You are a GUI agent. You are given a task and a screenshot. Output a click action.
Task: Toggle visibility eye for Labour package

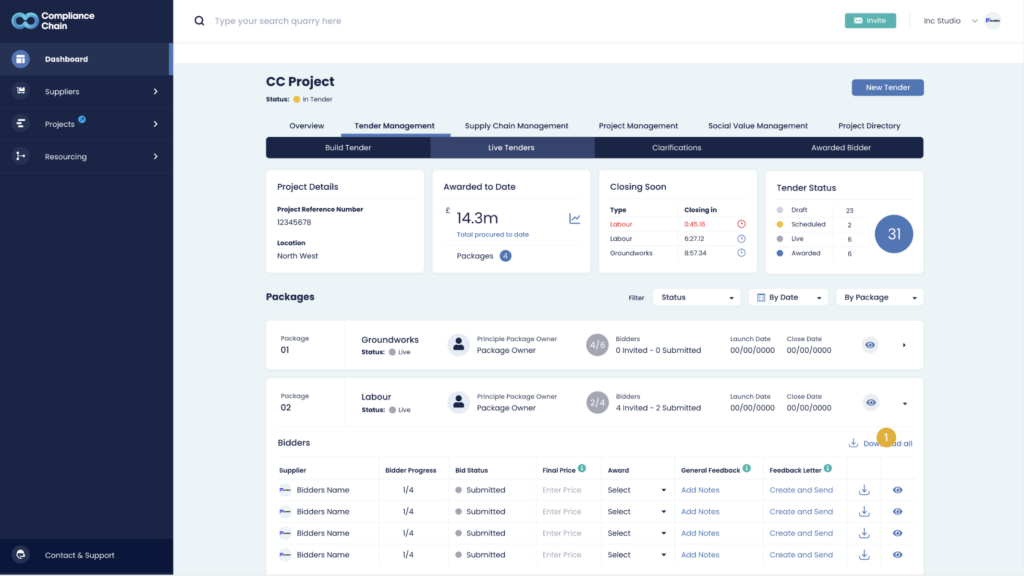tap(871, 403)
